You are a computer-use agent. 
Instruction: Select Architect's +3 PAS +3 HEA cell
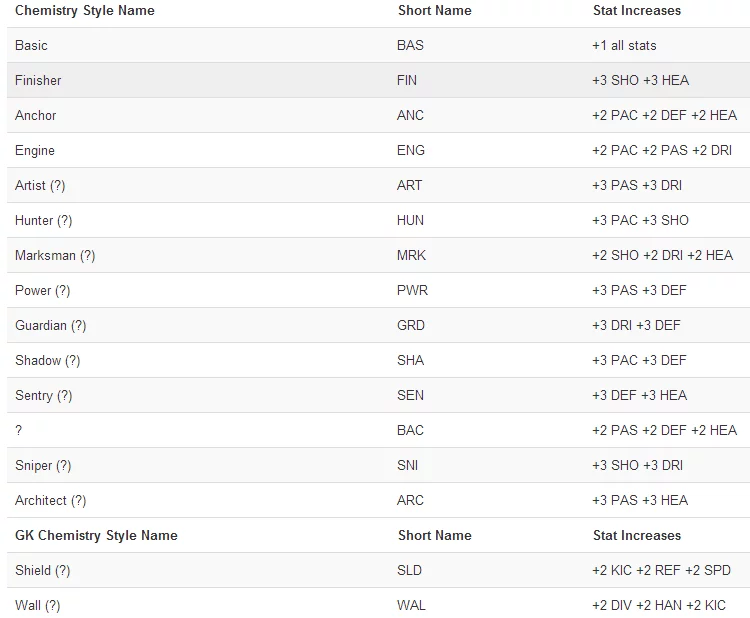[x=639, y=500]
